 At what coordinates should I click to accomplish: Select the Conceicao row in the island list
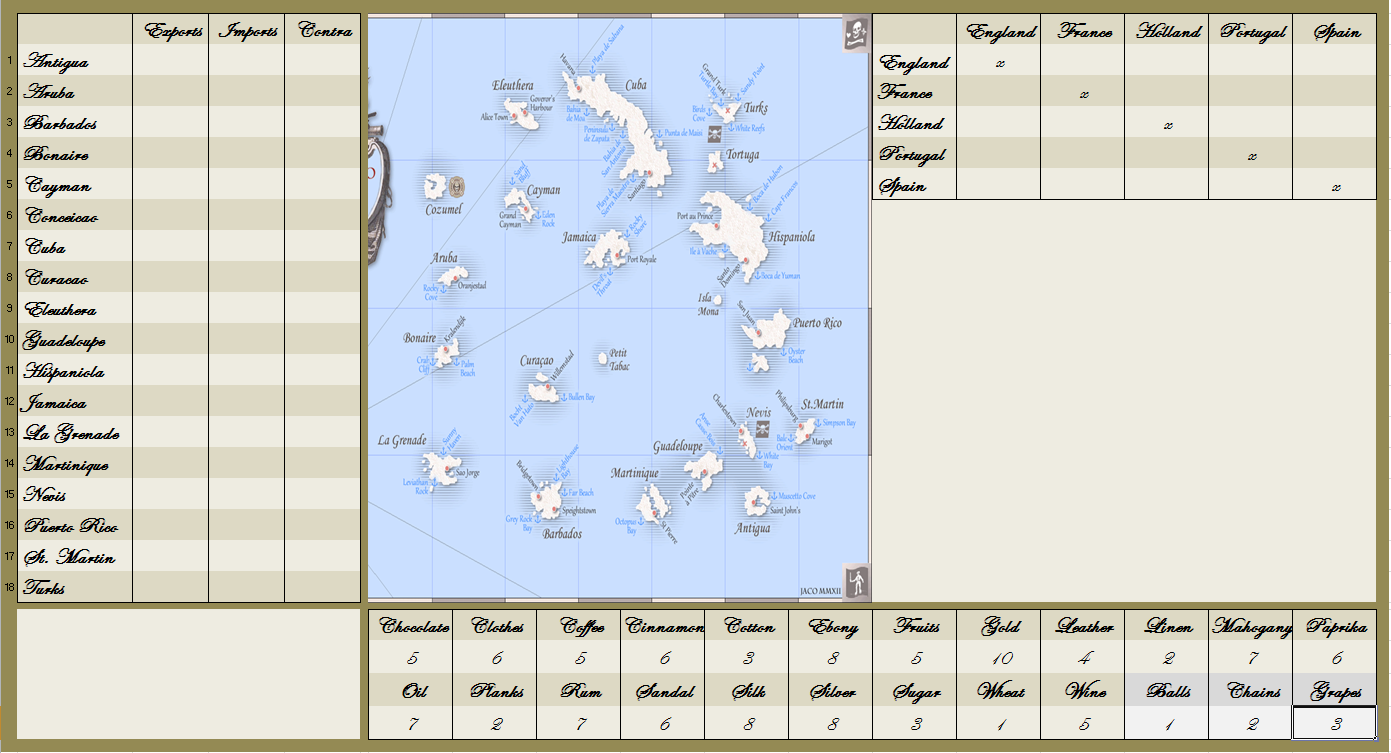189,216
